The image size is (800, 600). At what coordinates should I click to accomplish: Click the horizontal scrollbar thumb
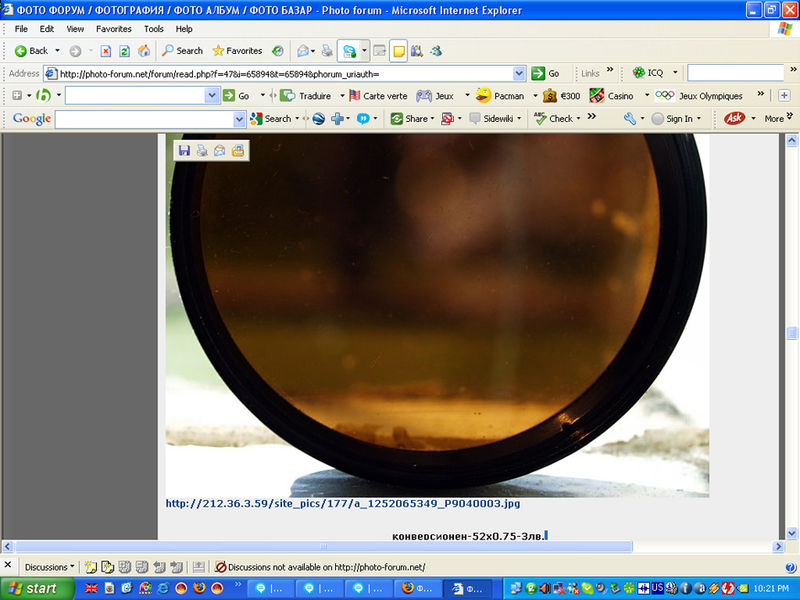[322, 547]
